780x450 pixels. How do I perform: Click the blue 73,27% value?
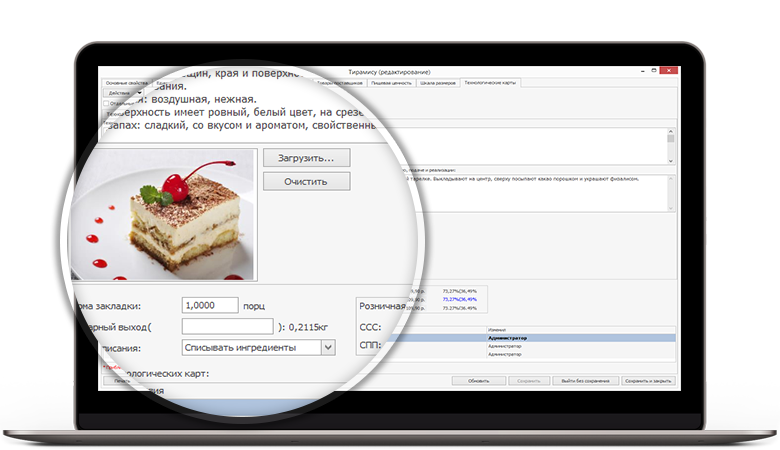coord(460,299)
